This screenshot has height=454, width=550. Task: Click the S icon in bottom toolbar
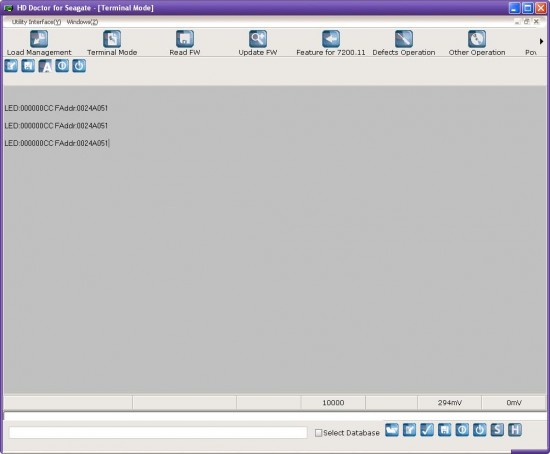click(497, 430)
